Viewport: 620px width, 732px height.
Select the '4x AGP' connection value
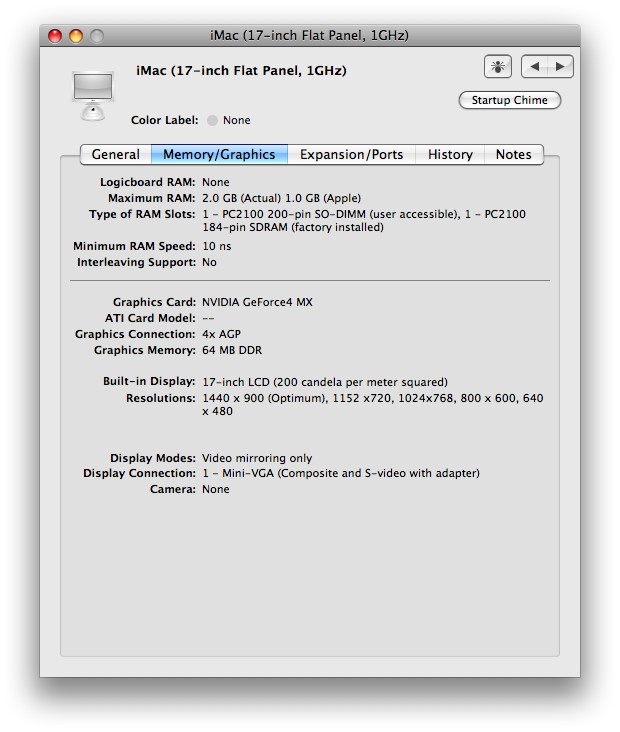(221, 334)
